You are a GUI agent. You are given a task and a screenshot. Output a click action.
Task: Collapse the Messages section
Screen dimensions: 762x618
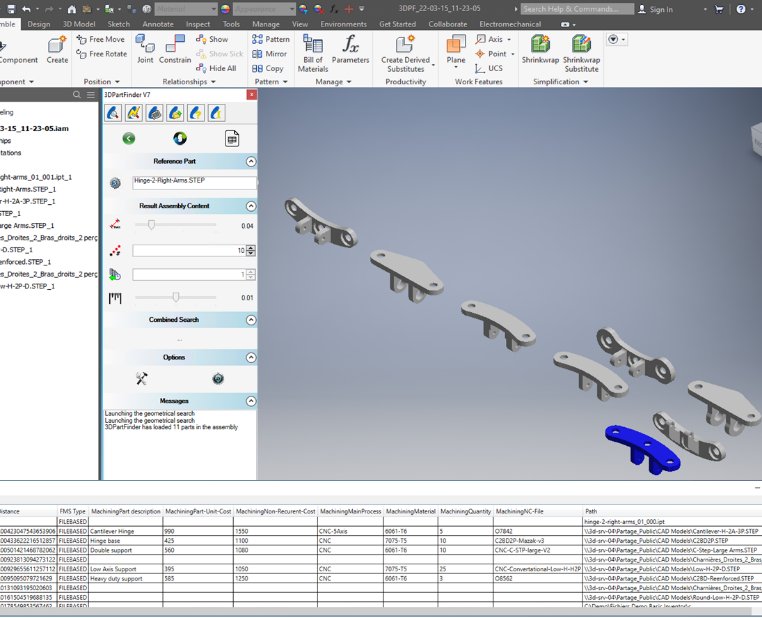coord(251,401)
